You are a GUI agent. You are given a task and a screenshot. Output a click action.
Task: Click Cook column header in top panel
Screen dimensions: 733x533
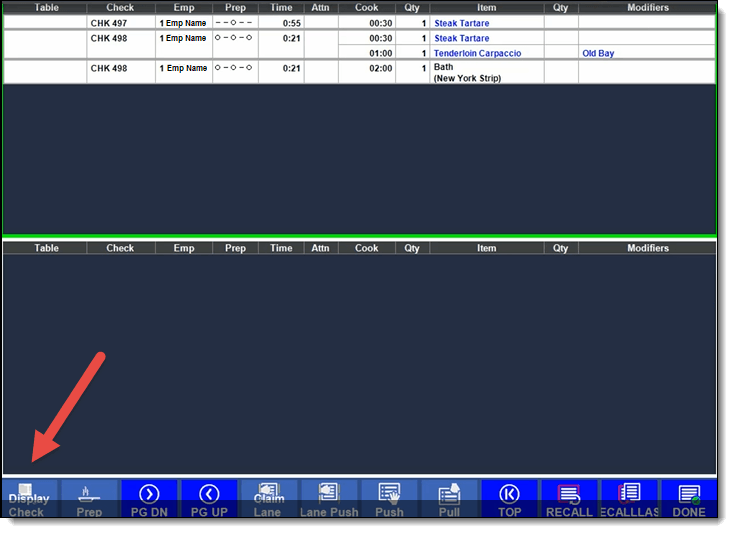[x=366, y=7]
